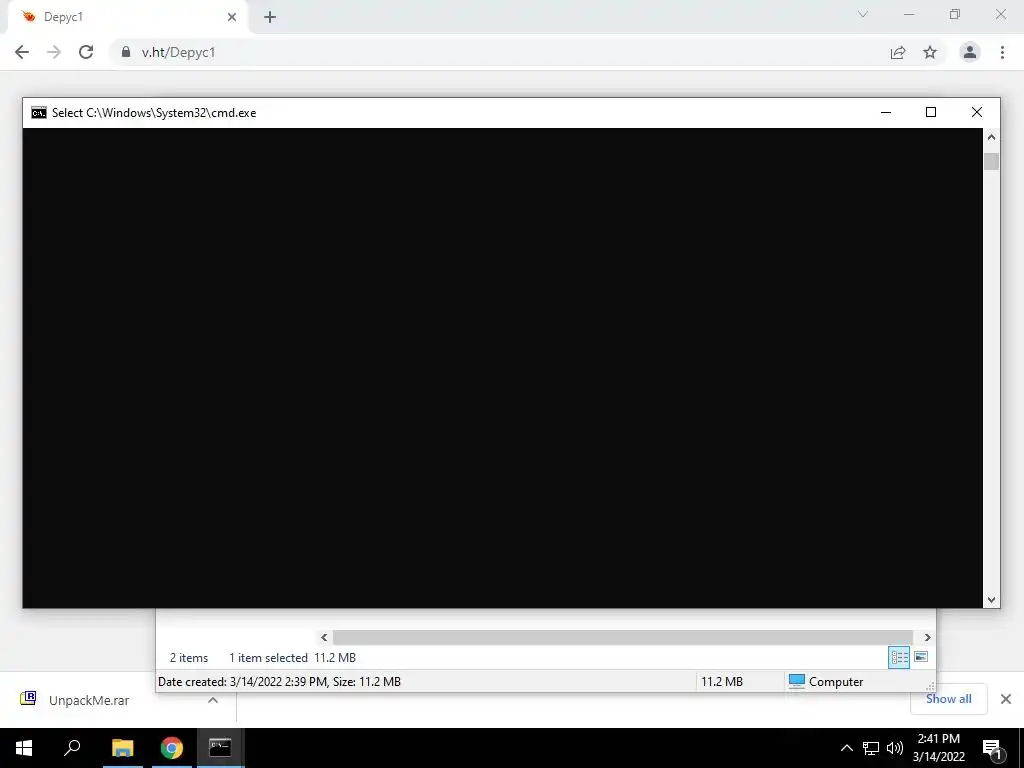Switch to Chrome from taskbar
The image size is (1024, 768).
[172, 748]
